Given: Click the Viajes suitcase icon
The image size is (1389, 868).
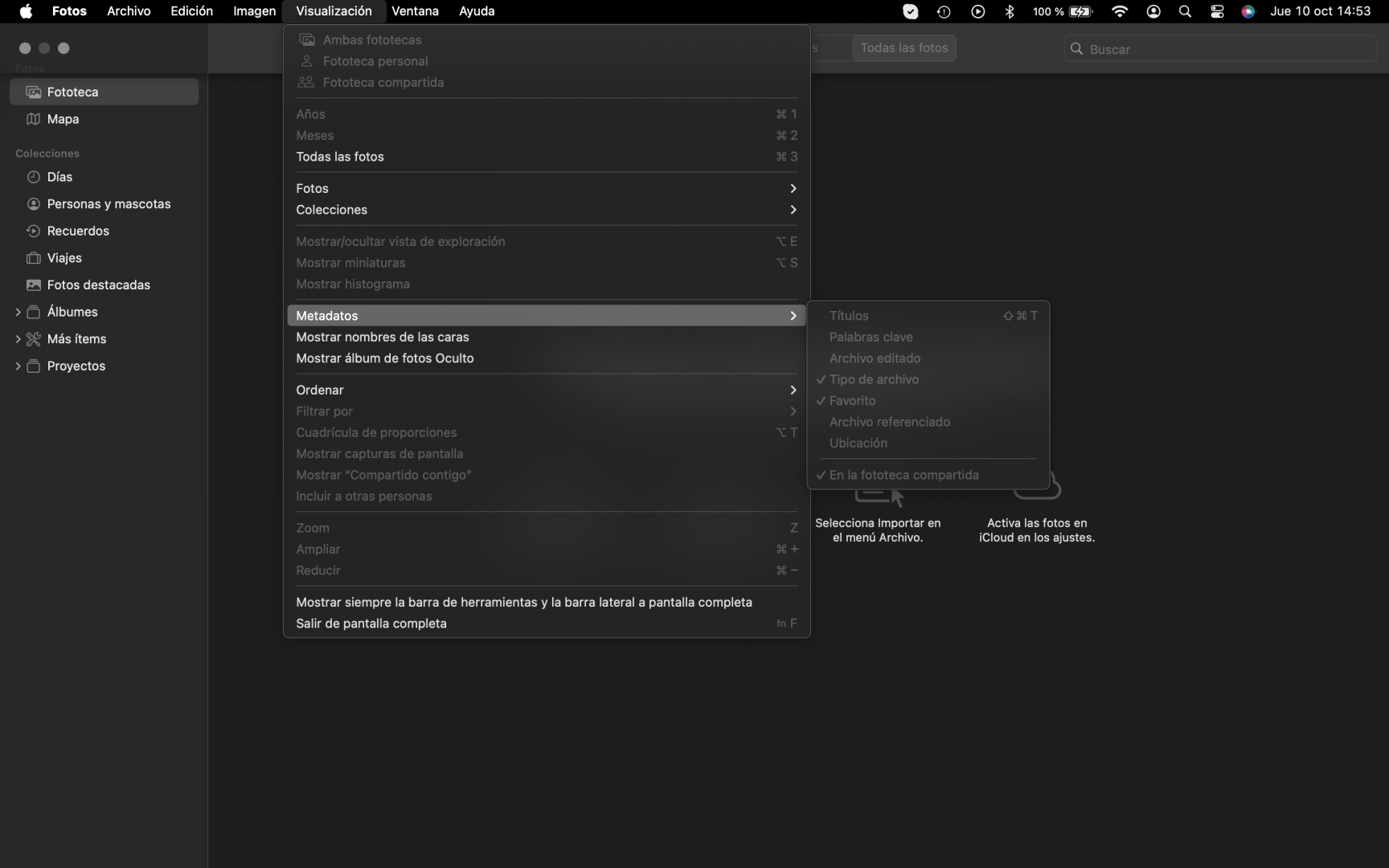Looking at the screenshot, I should click(33, 258).
